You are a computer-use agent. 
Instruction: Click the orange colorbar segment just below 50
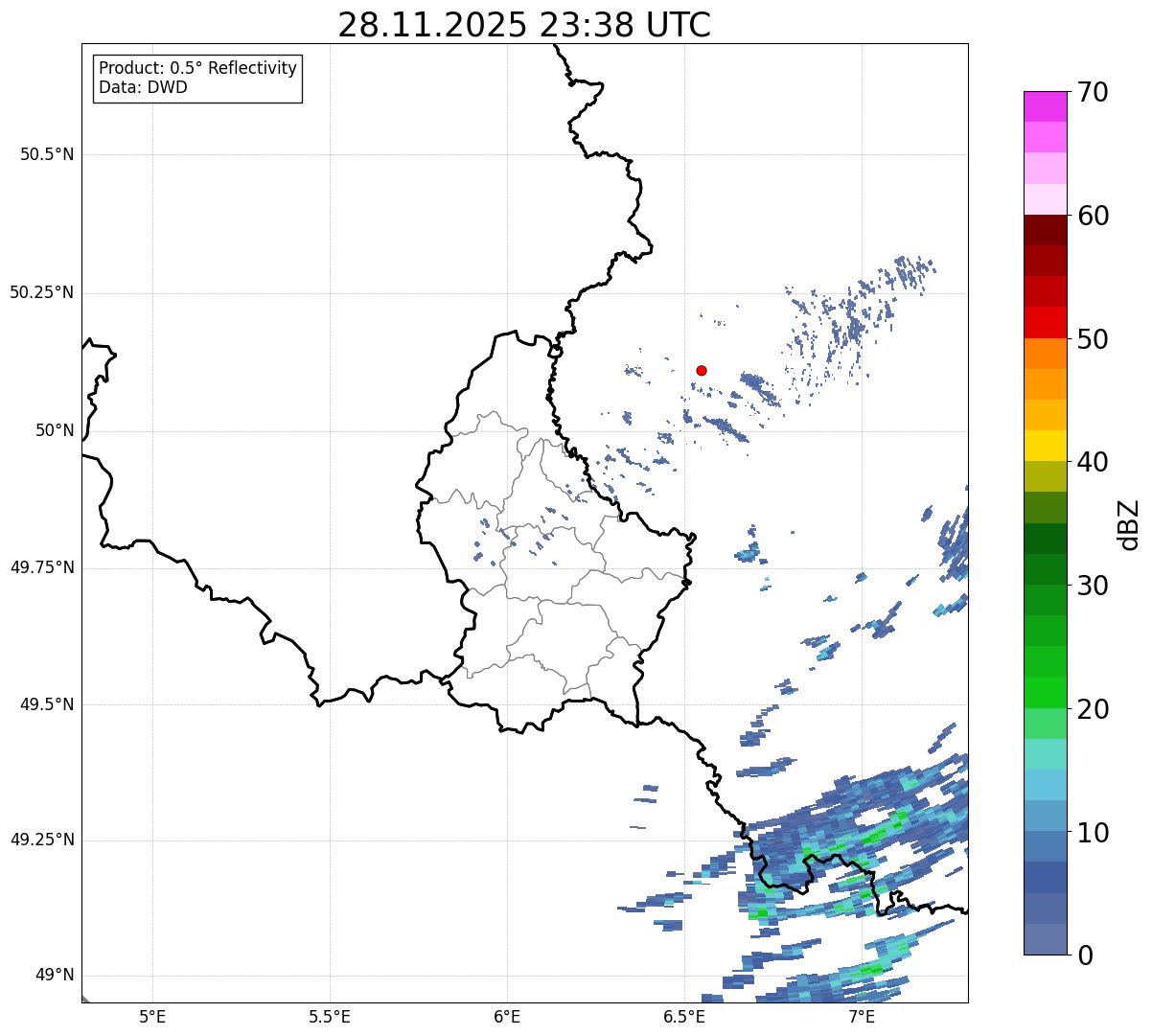pos(1046,354)
